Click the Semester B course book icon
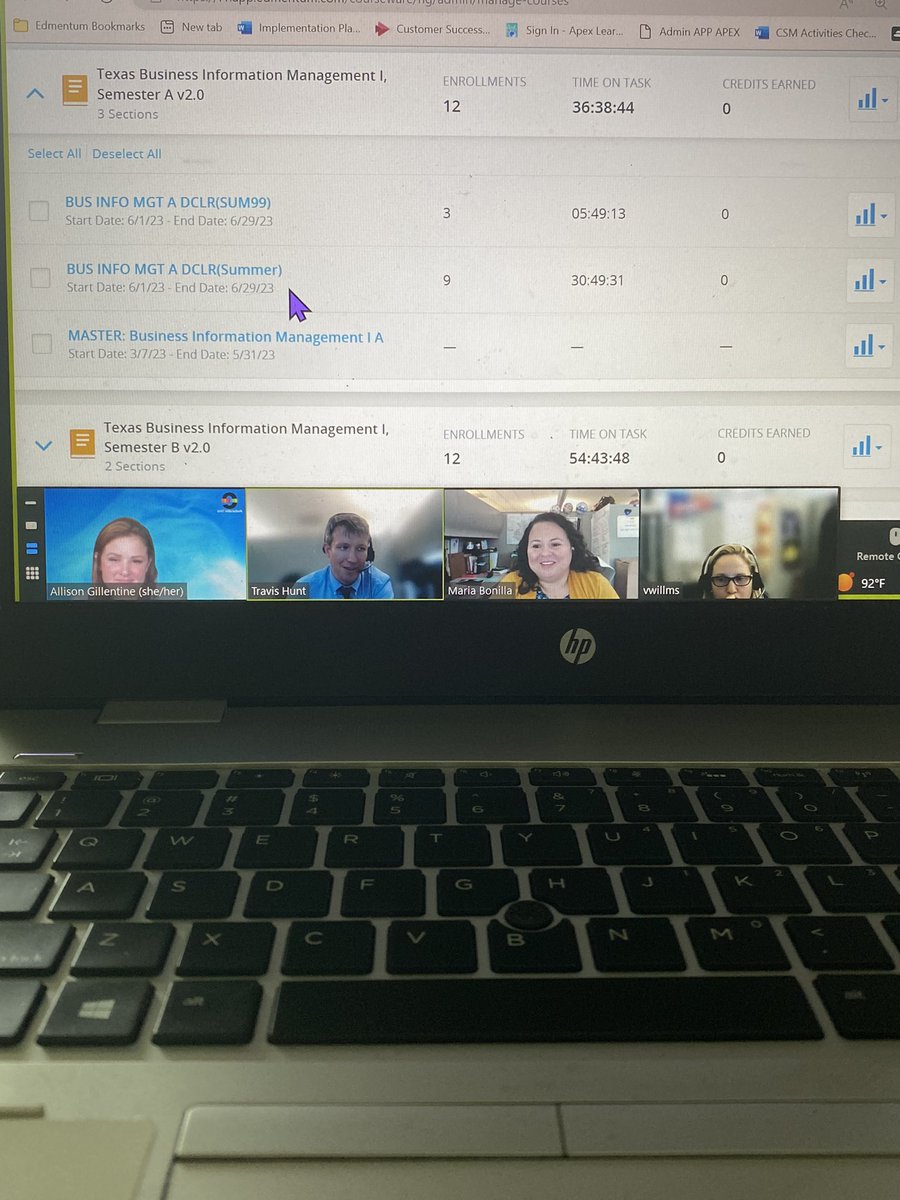 pyautogui.click(x=82, y=442)
